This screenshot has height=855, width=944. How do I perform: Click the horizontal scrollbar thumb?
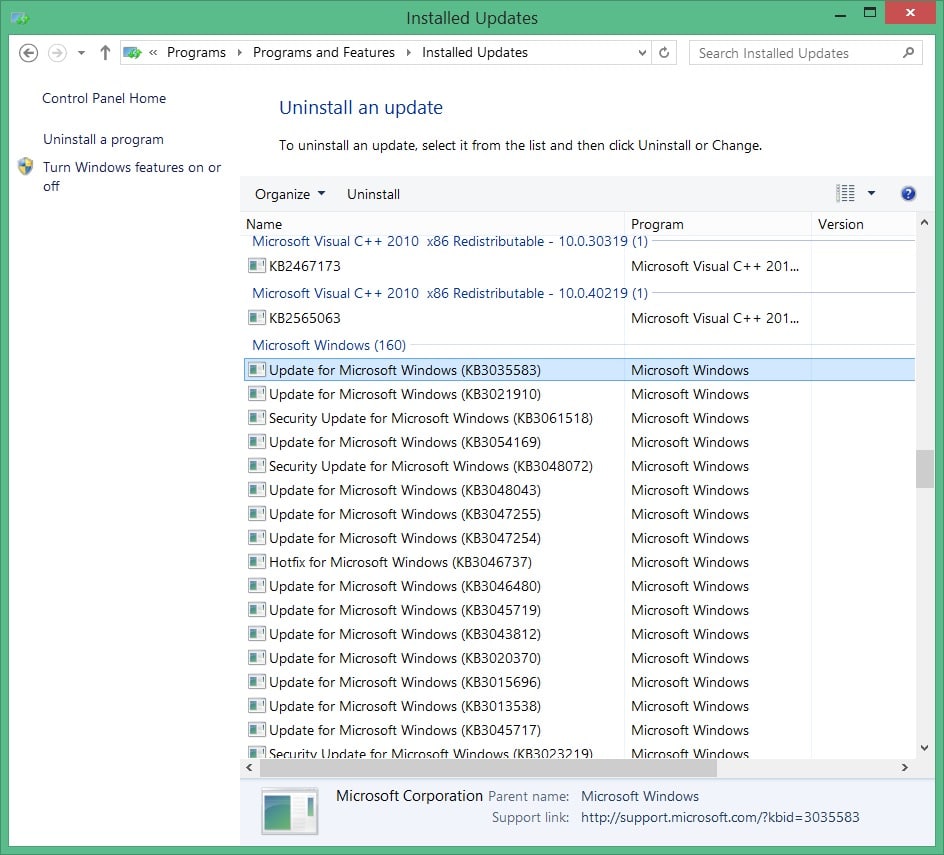[488, 768]
